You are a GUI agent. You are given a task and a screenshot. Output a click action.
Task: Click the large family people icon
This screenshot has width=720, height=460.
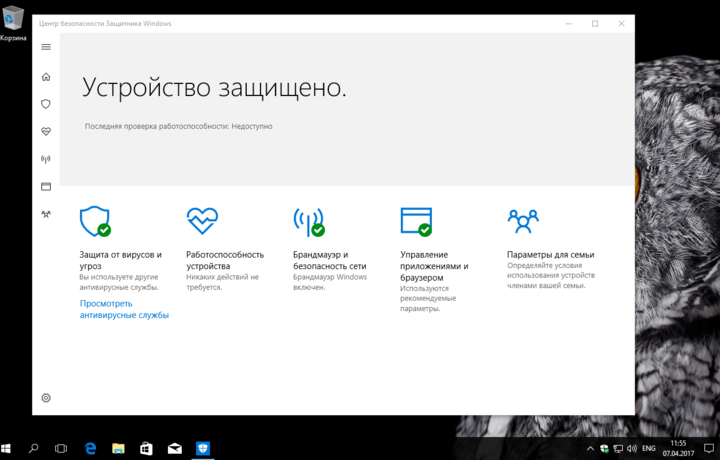point(523,221)
